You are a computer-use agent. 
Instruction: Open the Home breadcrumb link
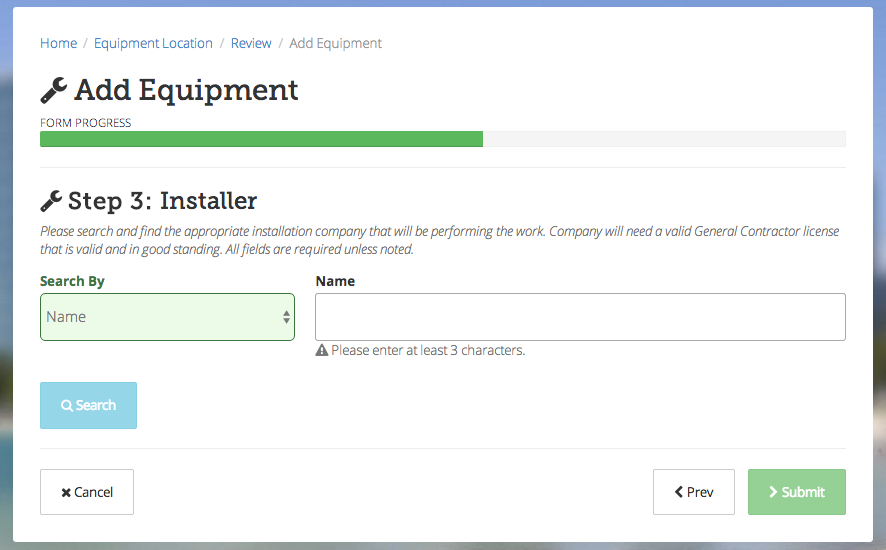coord(59,44)
